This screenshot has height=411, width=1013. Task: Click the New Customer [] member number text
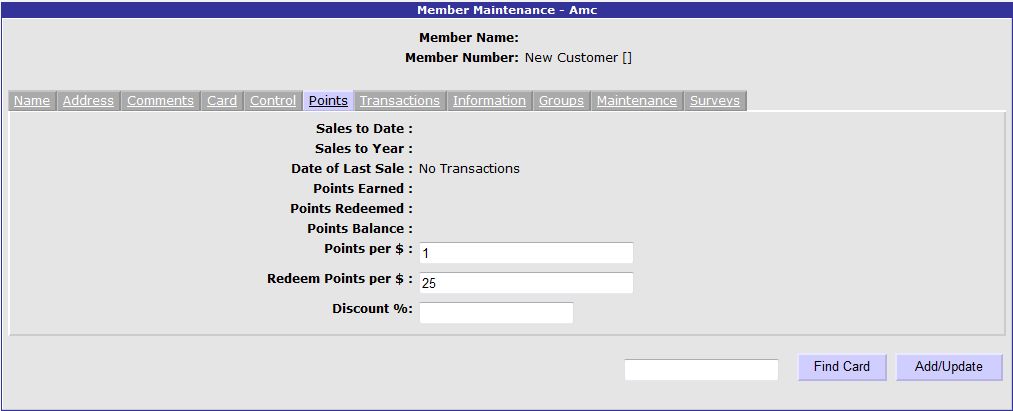point(578,58)
